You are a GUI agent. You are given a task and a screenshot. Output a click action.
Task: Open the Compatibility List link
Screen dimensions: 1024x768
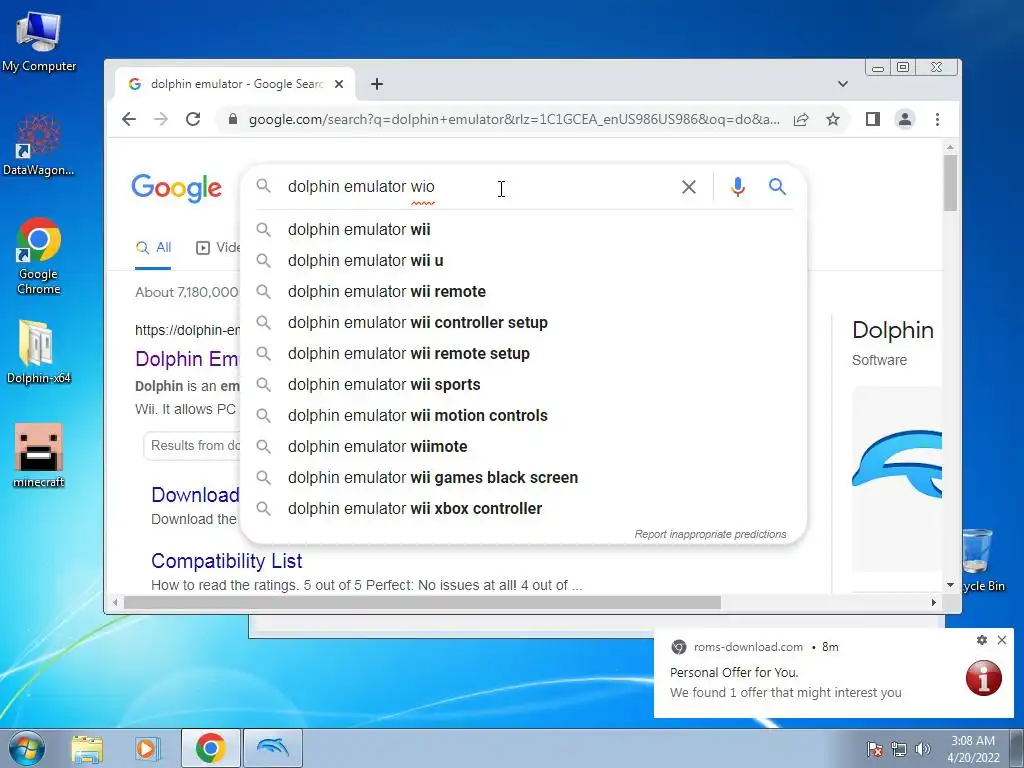227,561
